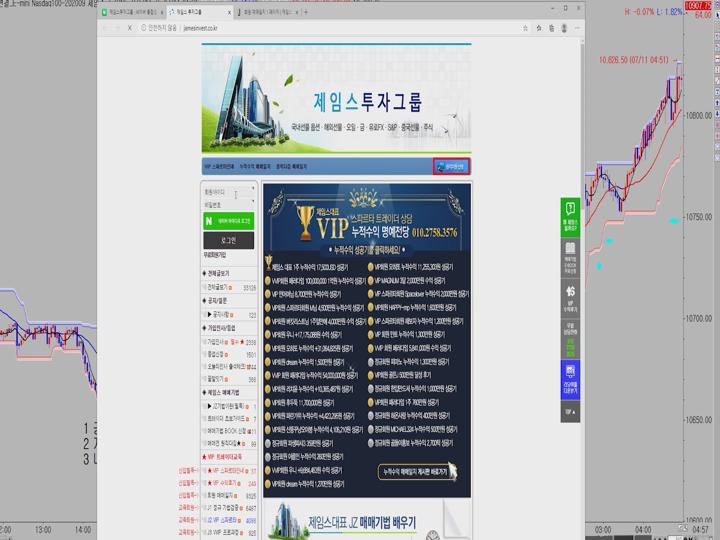Open the VIP HAPPY 누적수익 entry
The height and width of the screenshot is (540, 720).
coord(412,308)
